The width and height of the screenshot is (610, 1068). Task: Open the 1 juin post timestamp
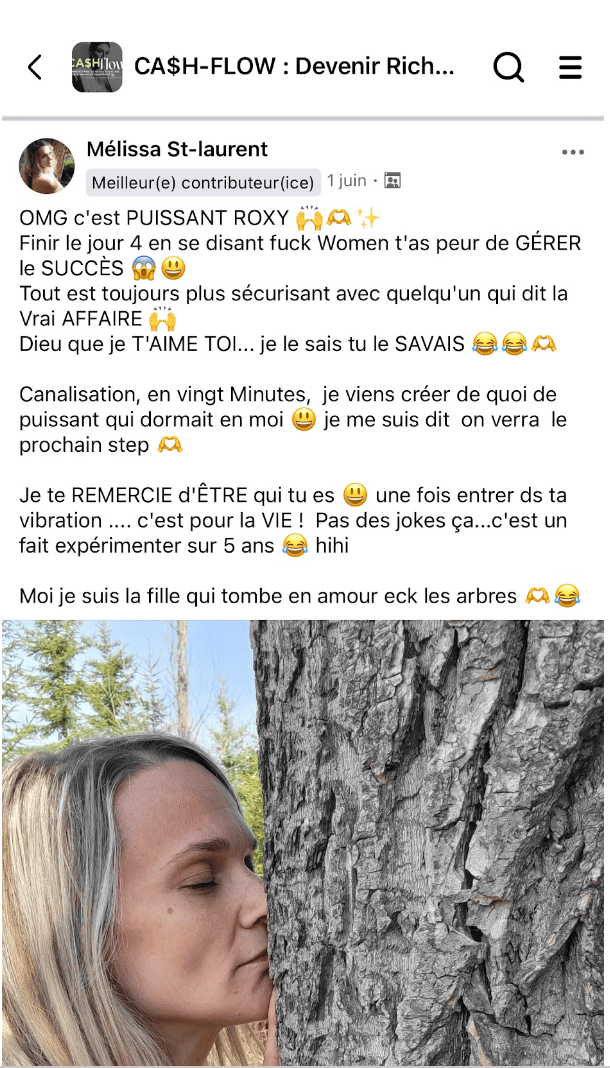click(347, 180)
